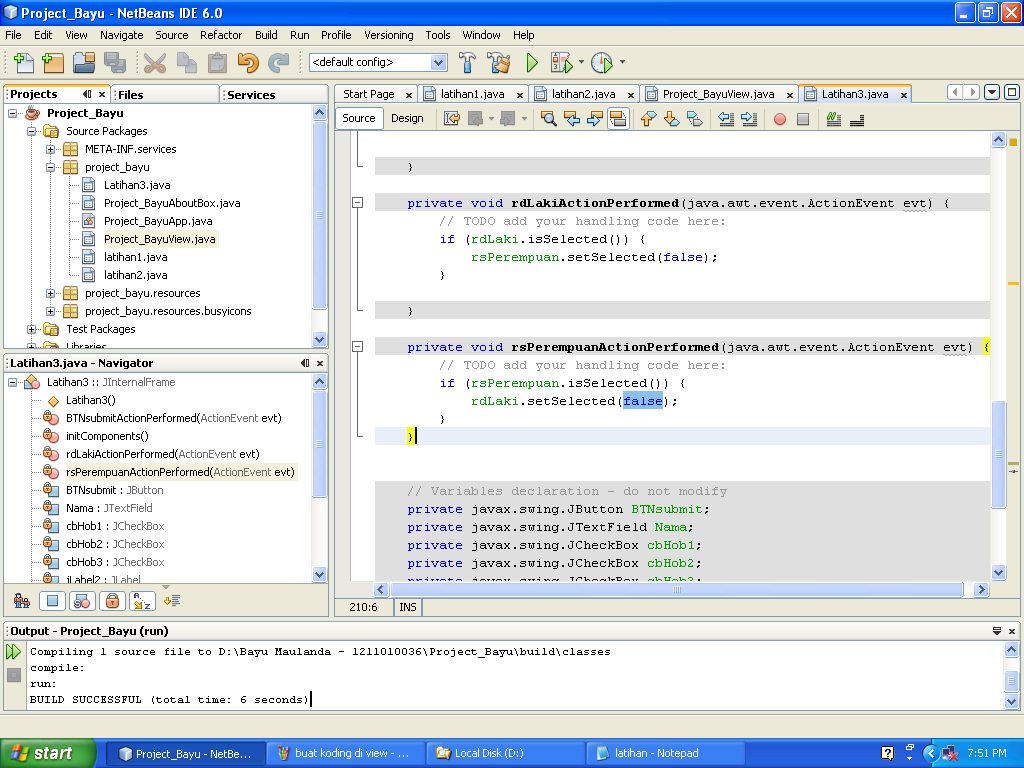Click Find Previous Occurrence editor icon
The image size is (1024, 768).
572,119
